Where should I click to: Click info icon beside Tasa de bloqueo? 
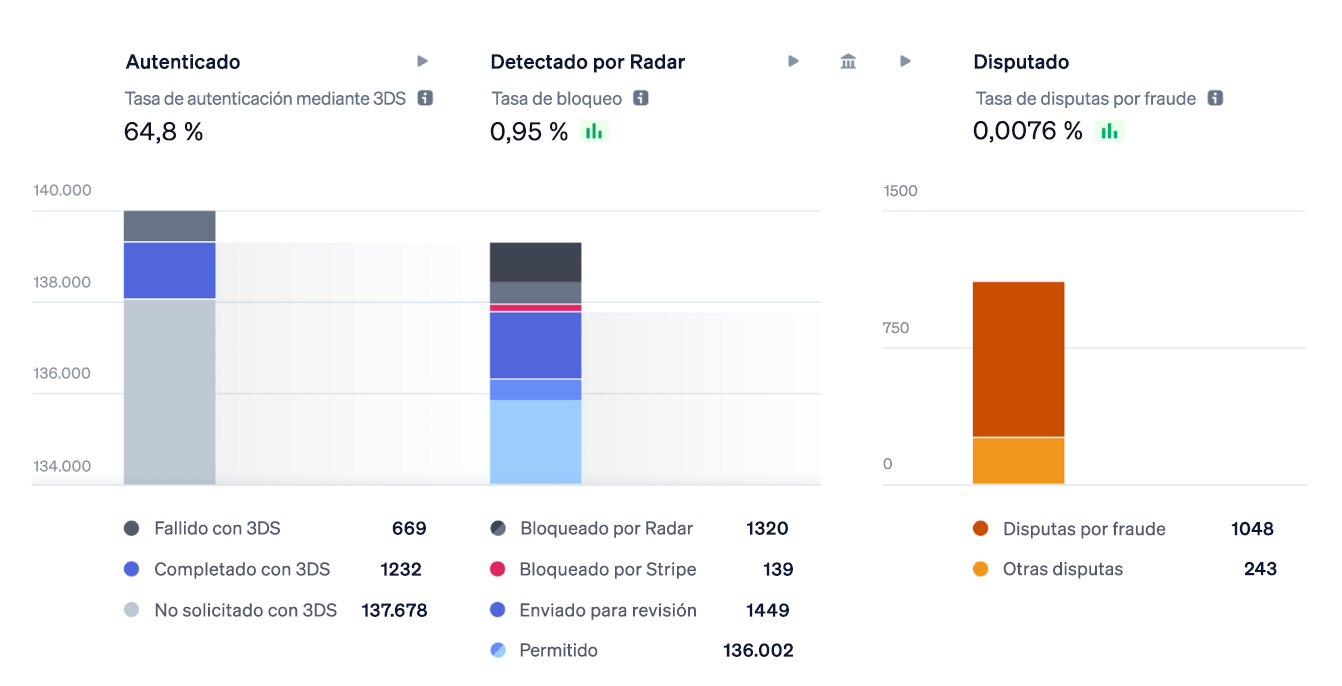pyautogui.click(x=641, y=98)
